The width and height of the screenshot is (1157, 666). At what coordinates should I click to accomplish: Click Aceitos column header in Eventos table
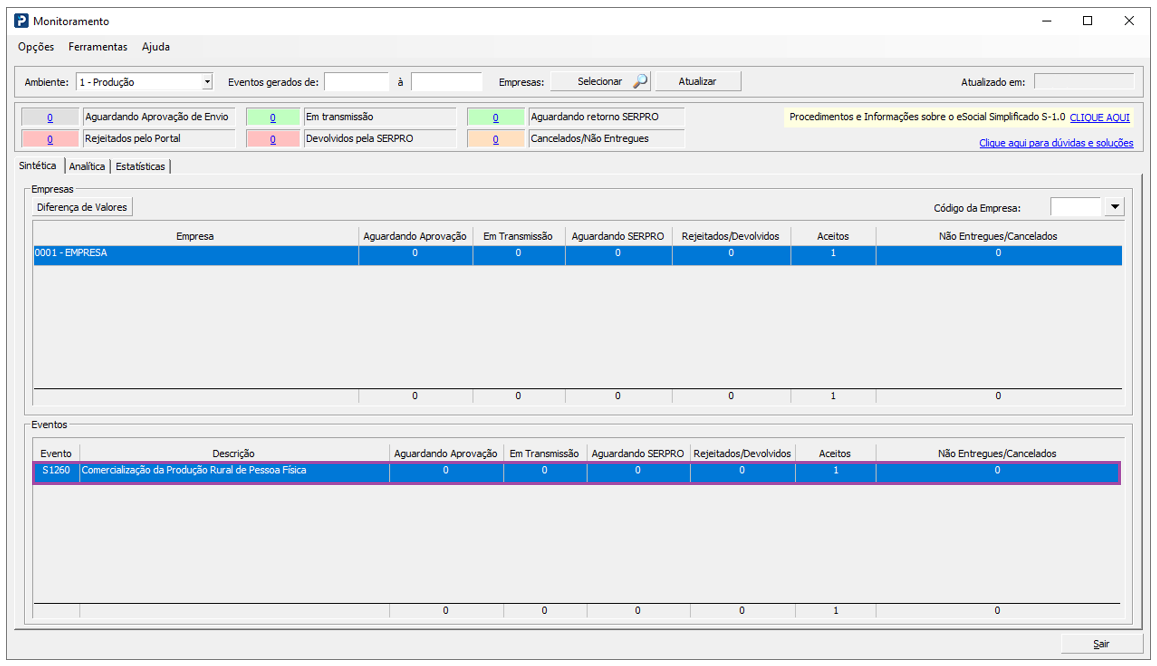835,454
